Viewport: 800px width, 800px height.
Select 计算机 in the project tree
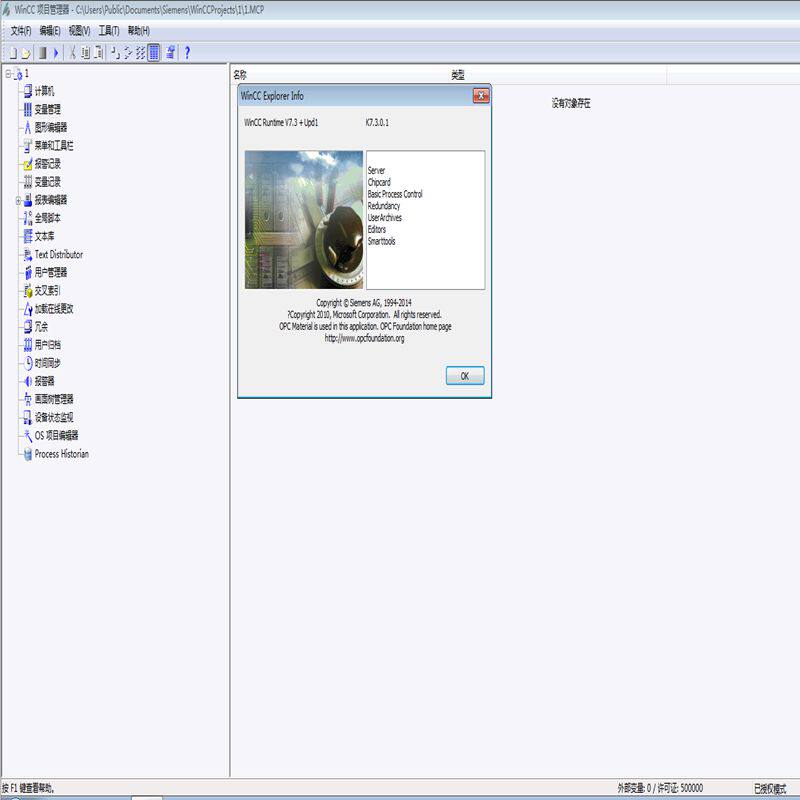tap(44, 91)
